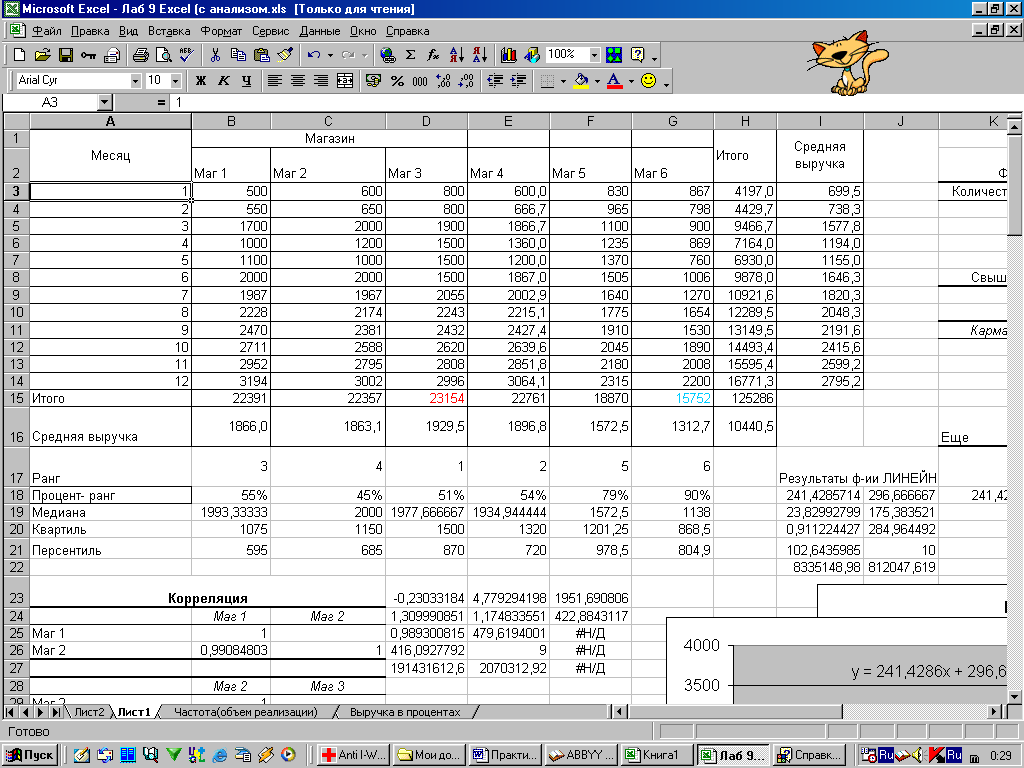Sort descending with the Я-А arrow icon
Screen dimensions: 1024x768
click(x=479, y=56)
